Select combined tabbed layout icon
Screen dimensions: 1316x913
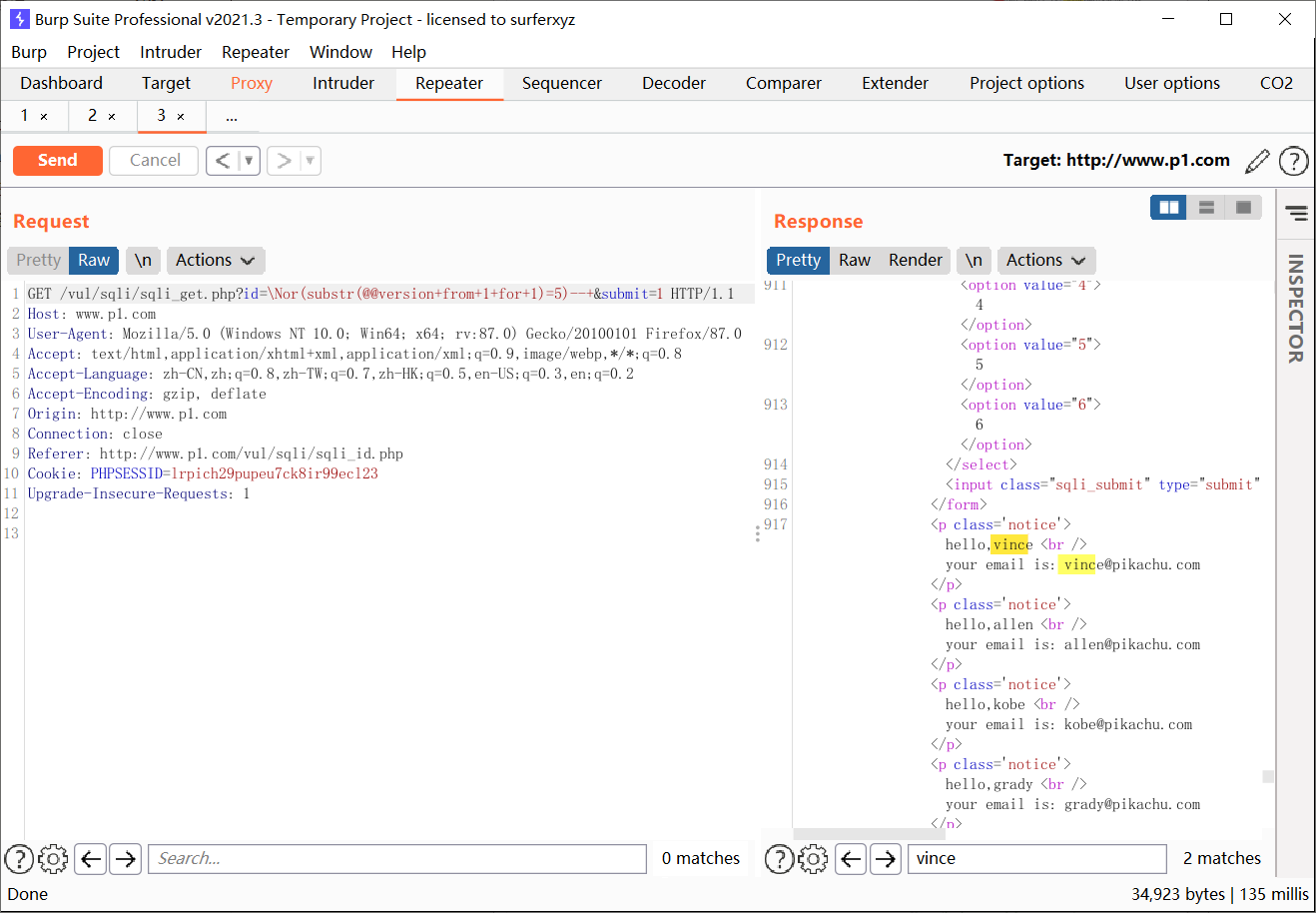(x=1243, y=208)
